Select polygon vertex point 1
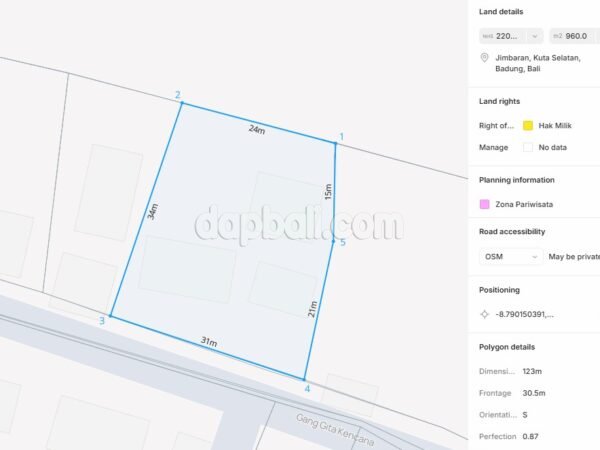600x450 pixels. [x=335, y=143]
